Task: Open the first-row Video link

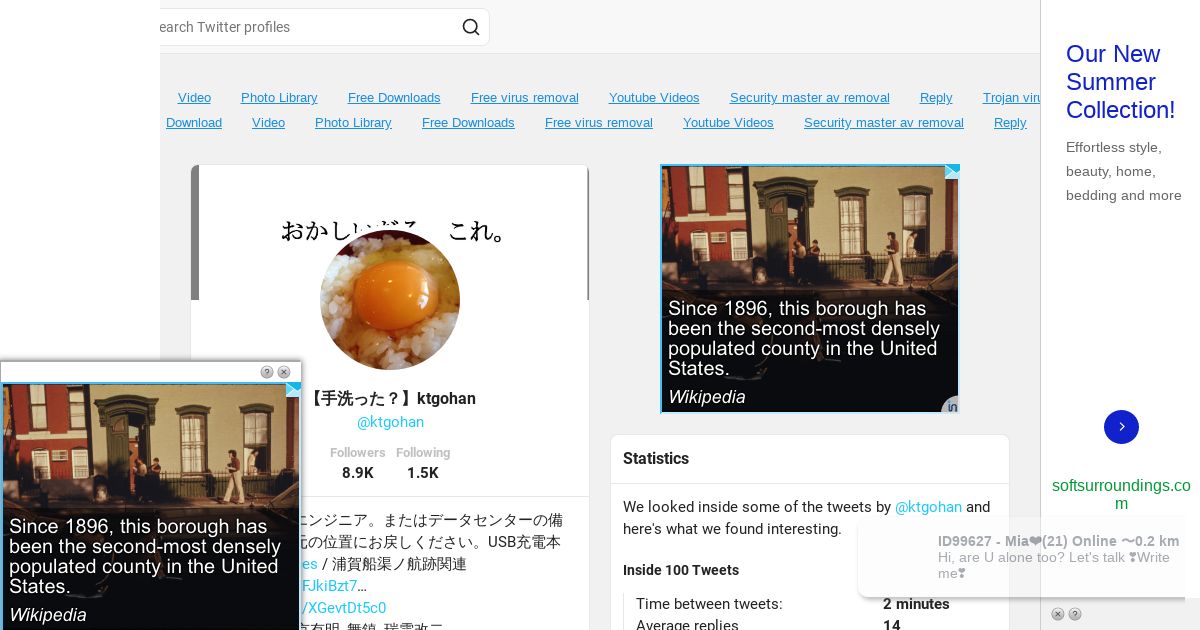Action: [194, 98]
